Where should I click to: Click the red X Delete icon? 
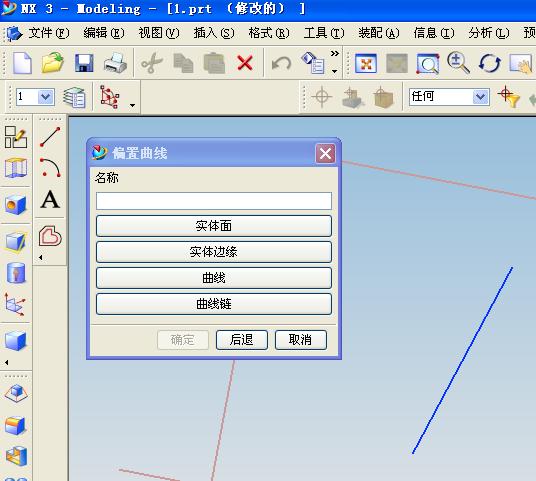(x=245, y=63)
